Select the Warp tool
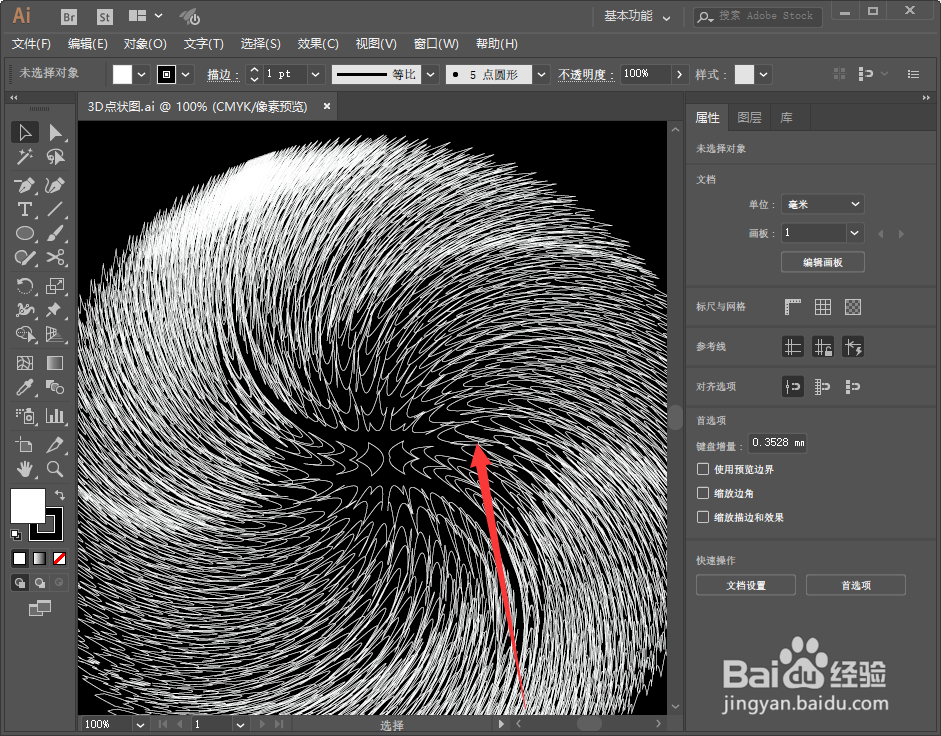941x736 pixels. pos(25,310)
